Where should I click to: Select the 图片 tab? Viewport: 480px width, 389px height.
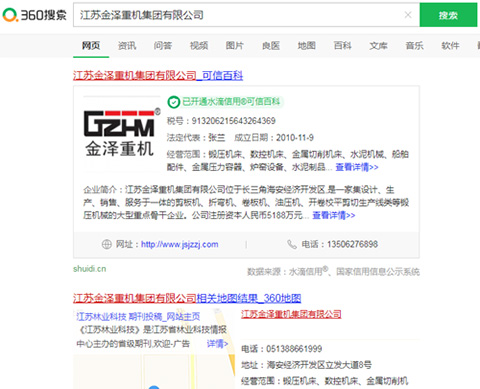tap(235, 46)
